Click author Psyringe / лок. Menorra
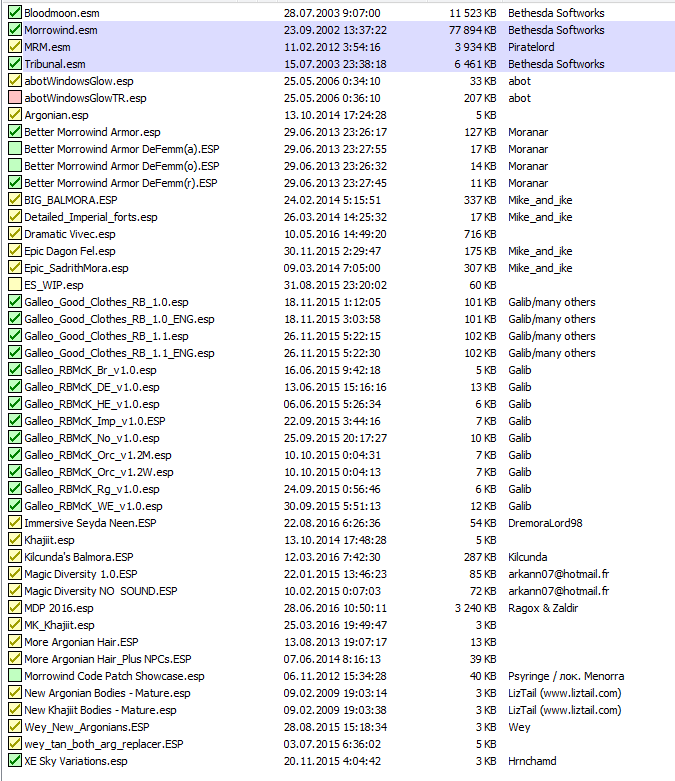The image size is (675, 781). click(566, 676)
